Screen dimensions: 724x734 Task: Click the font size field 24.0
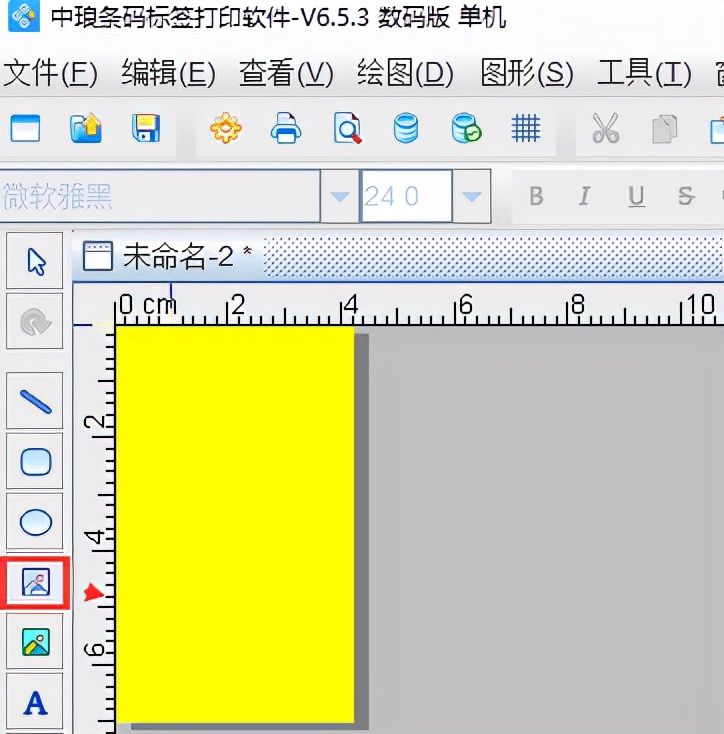point(406,196)
